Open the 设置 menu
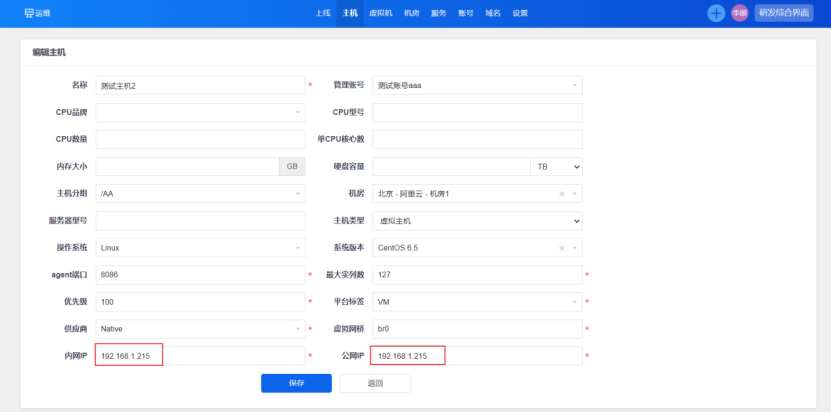 coord(520,13)
